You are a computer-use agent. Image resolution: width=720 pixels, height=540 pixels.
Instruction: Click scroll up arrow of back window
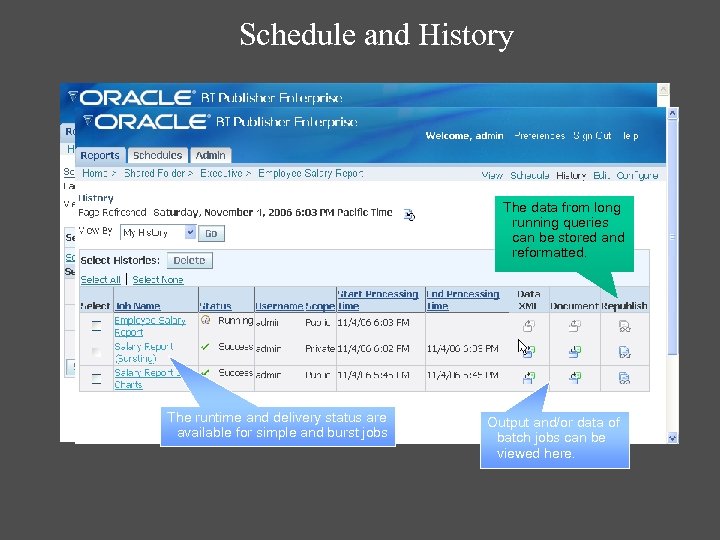pyautogui.click(x=663, y=89)
